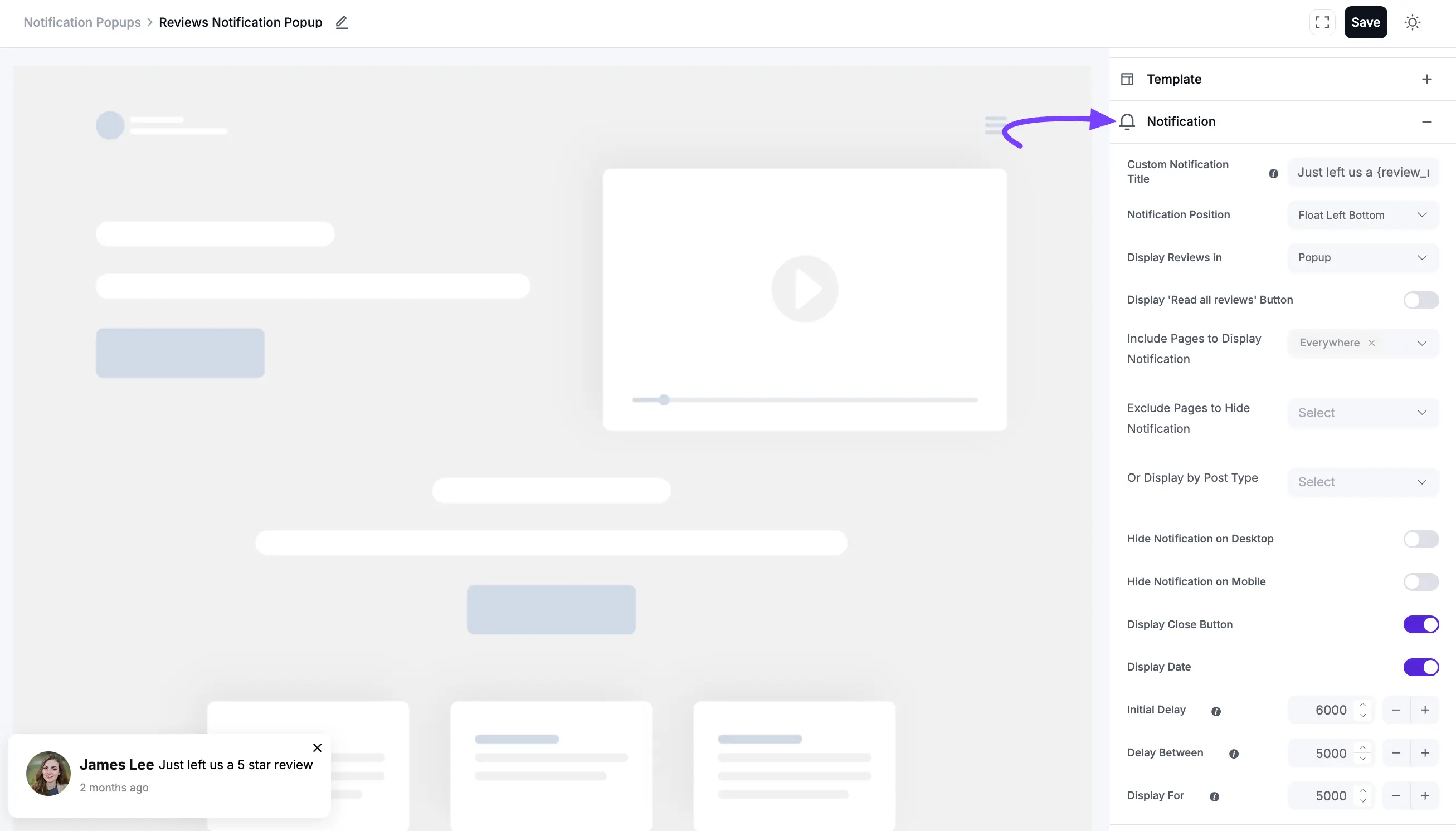Go back via the Notification Popups breadcrumb

coord(82,22)
